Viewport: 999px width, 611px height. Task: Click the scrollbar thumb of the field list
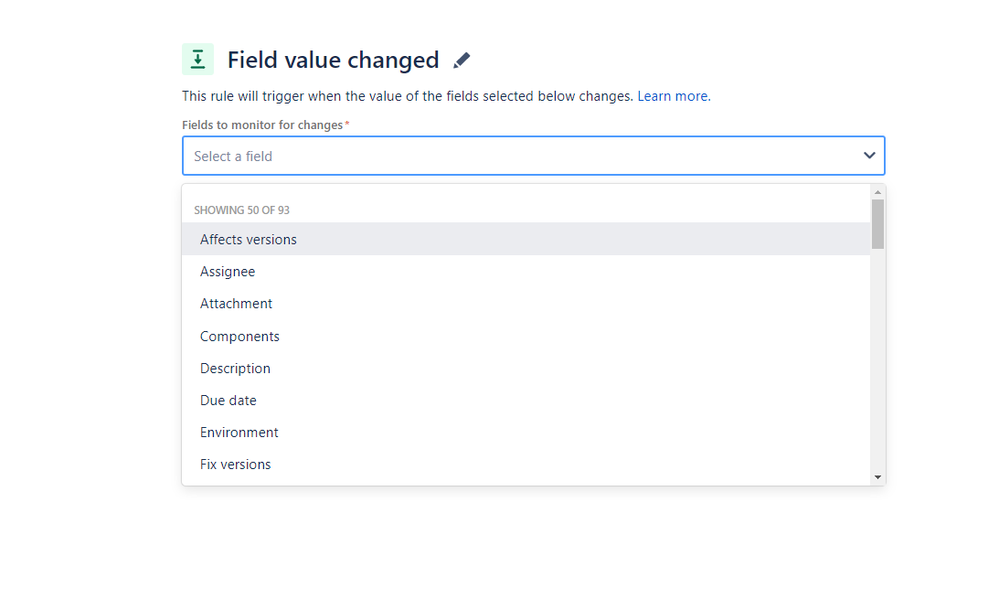click(877, 224)
